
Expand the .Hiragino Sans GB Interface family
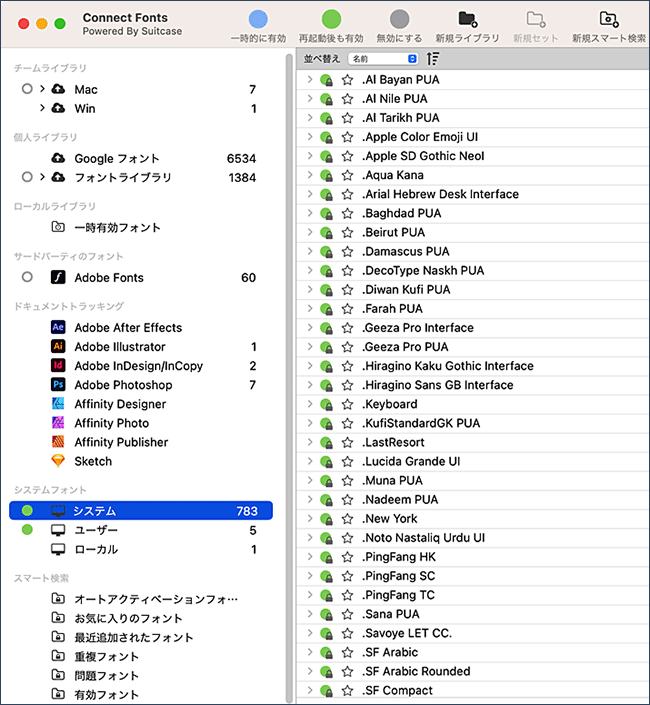(x=309, y=385)
